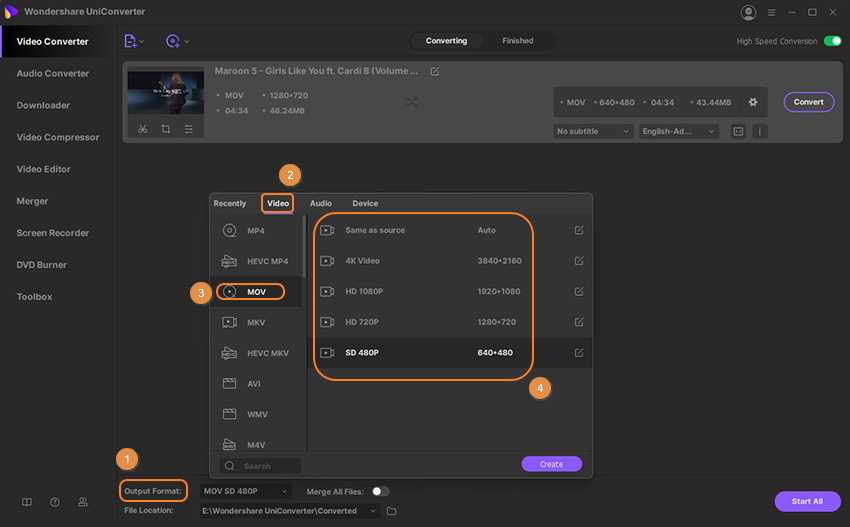
Task: Switch to the Finished tab
Action: point(517,41)
